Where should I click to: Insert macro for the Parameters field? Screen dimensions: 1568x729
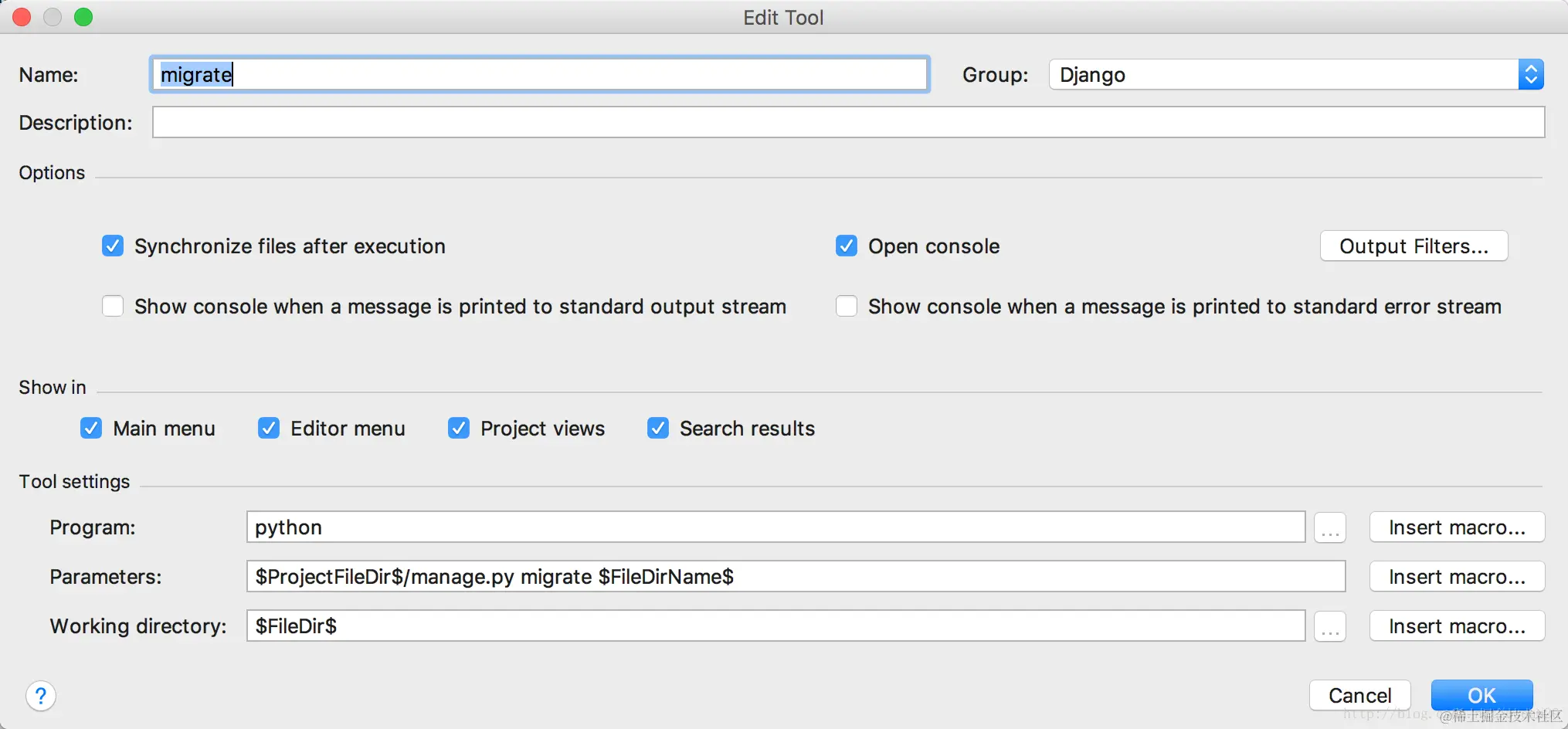1457,577
